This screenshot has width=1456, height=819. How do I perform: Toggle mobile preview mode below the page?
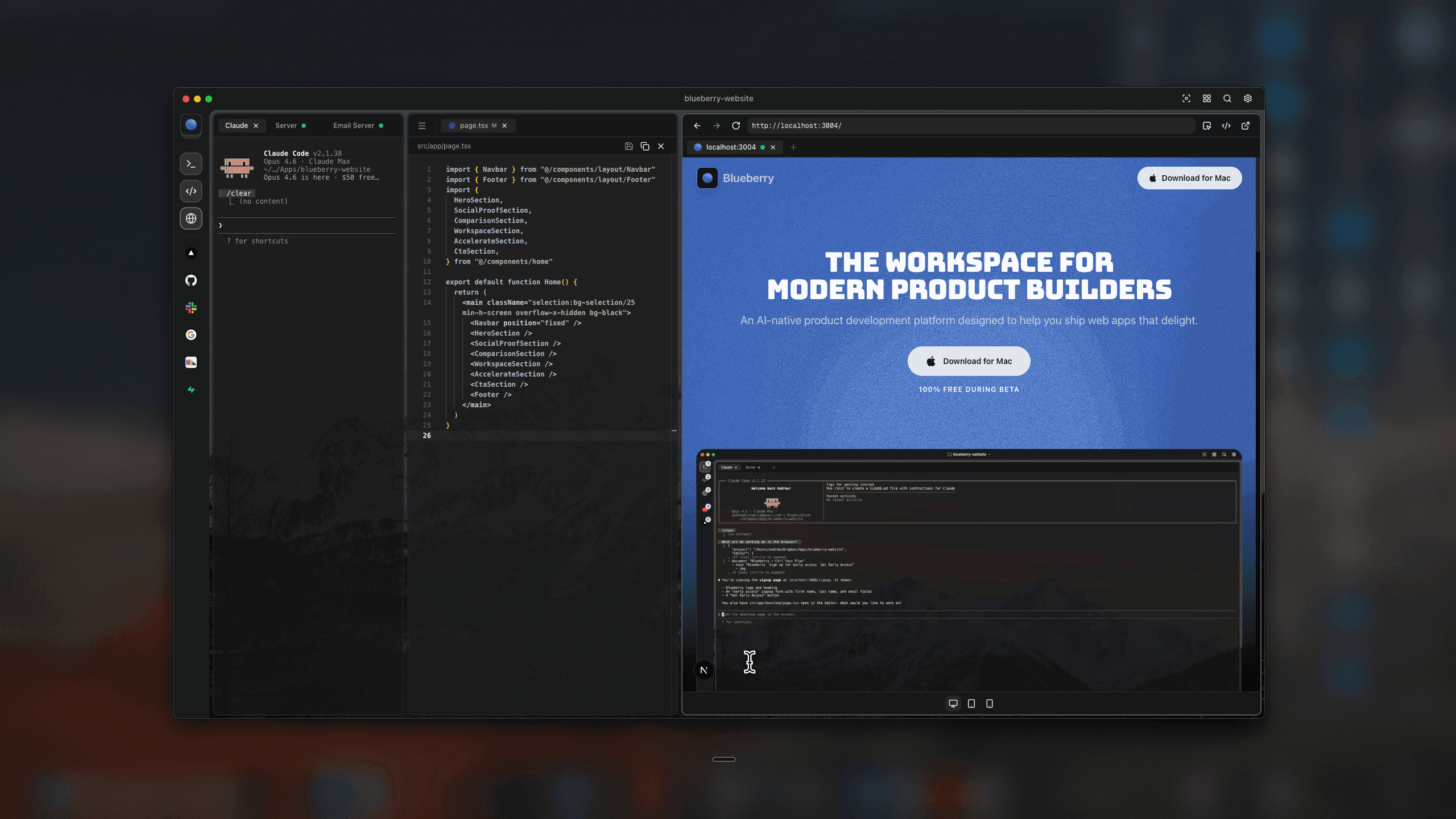pyautogui.click(x=990, y=704)
